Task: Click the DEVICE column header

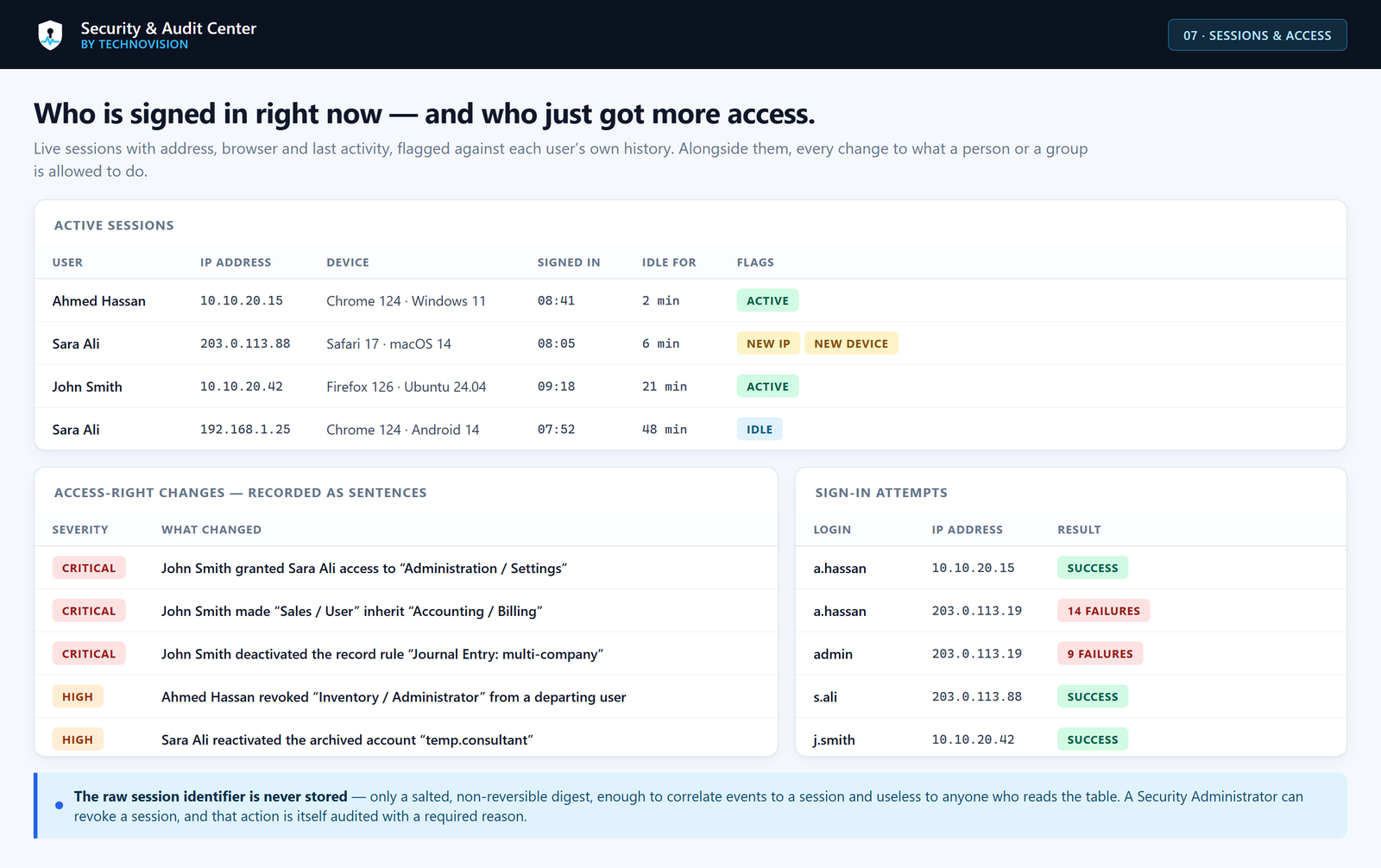Action: (348, 262)
